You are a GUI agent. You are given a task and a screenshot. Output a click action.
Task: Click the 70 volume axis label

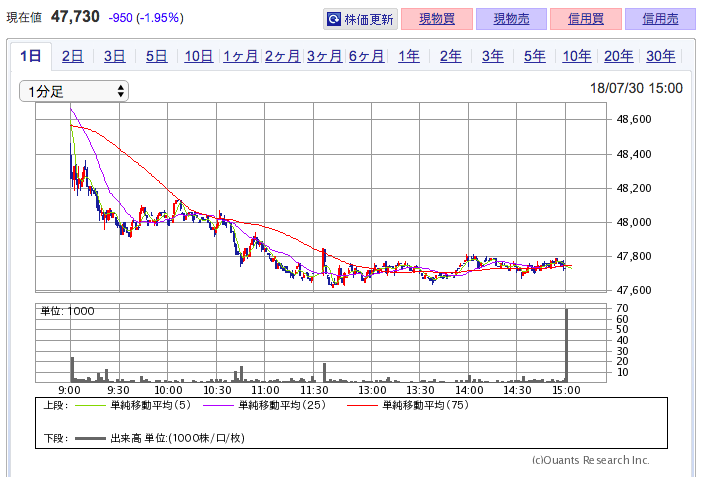[x=622, y=308]
